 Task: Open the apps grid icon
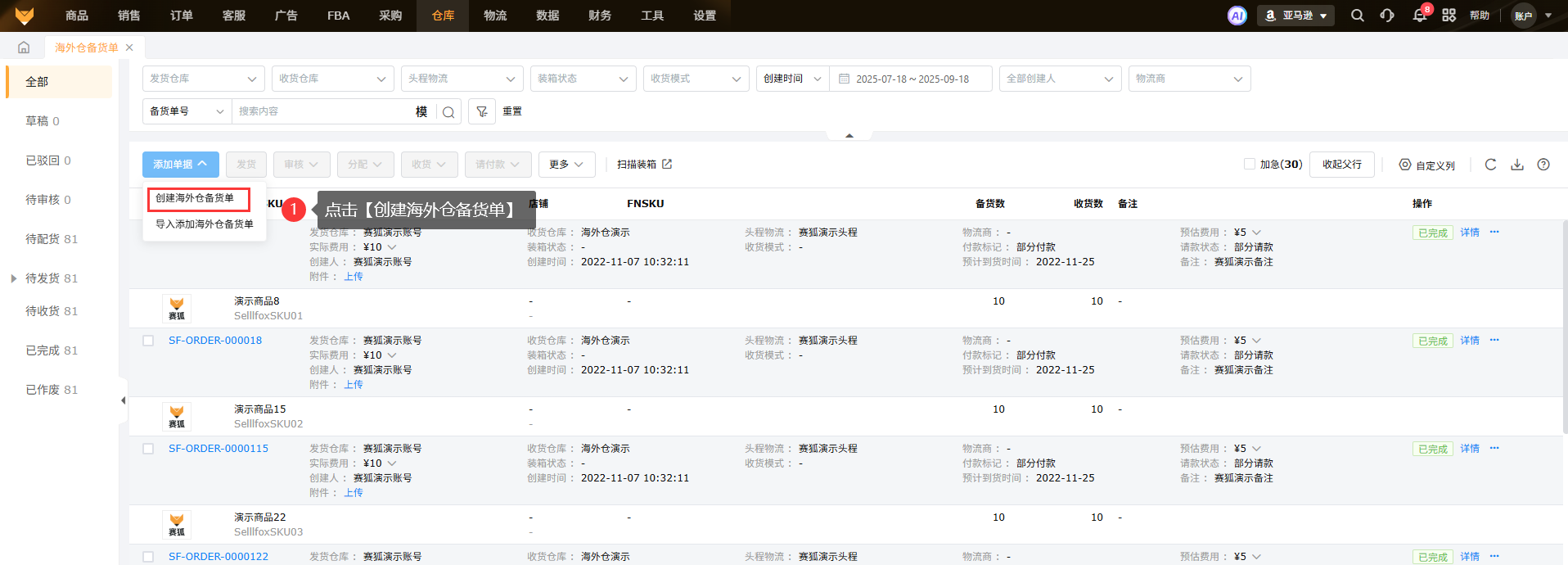click(1449, 16)
